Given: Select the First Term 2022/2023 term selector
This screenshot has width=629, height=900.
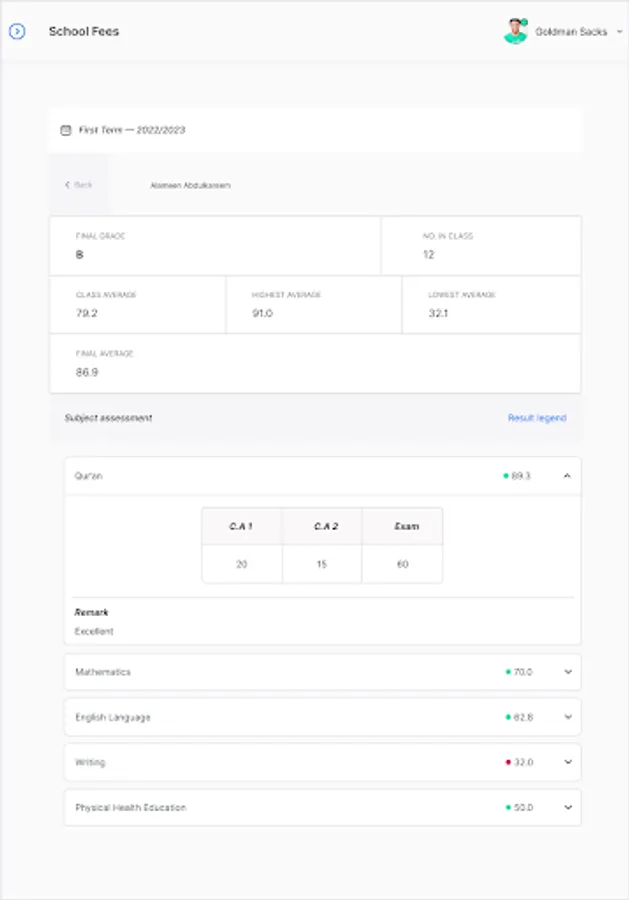Looking at the screenshot, I should click(x=132, y=130).
